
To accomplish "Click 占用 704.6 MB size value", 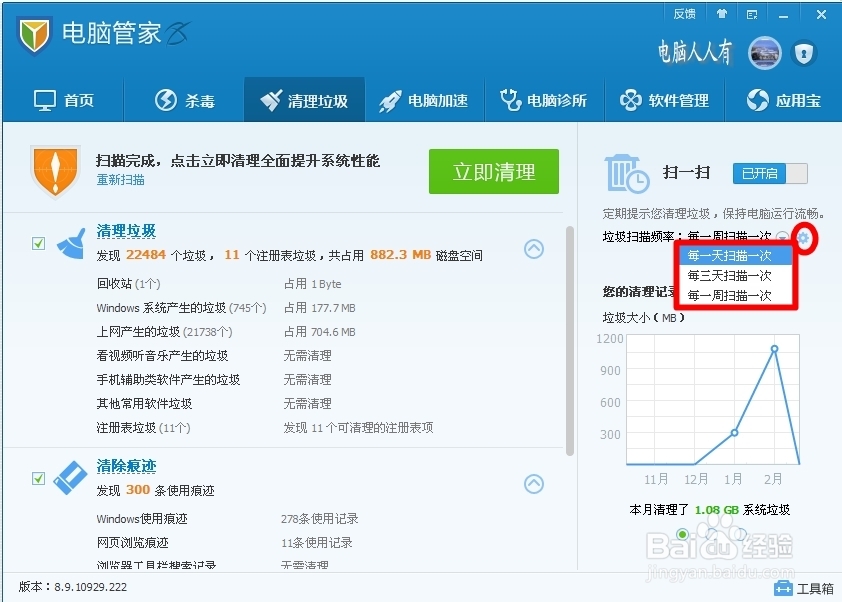I will (320, 332).
